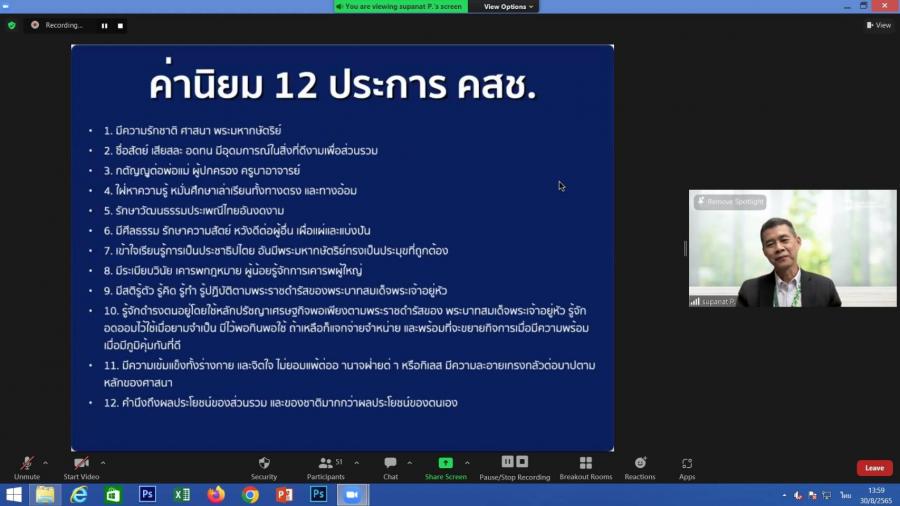
Task: Stop recording using the top-left stop button
Action: tap(120, 25)
